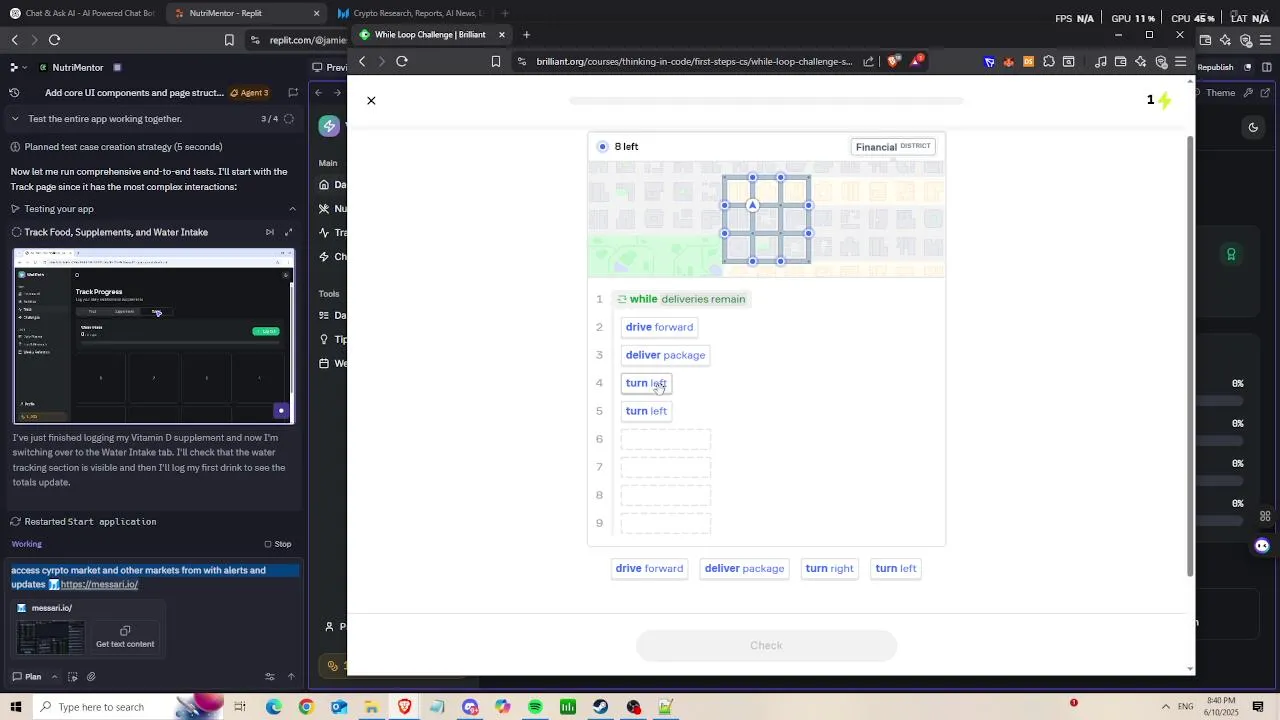Switch to the NutriMentor - Replit tab
Screen dimensions: 1280x720
225,13
